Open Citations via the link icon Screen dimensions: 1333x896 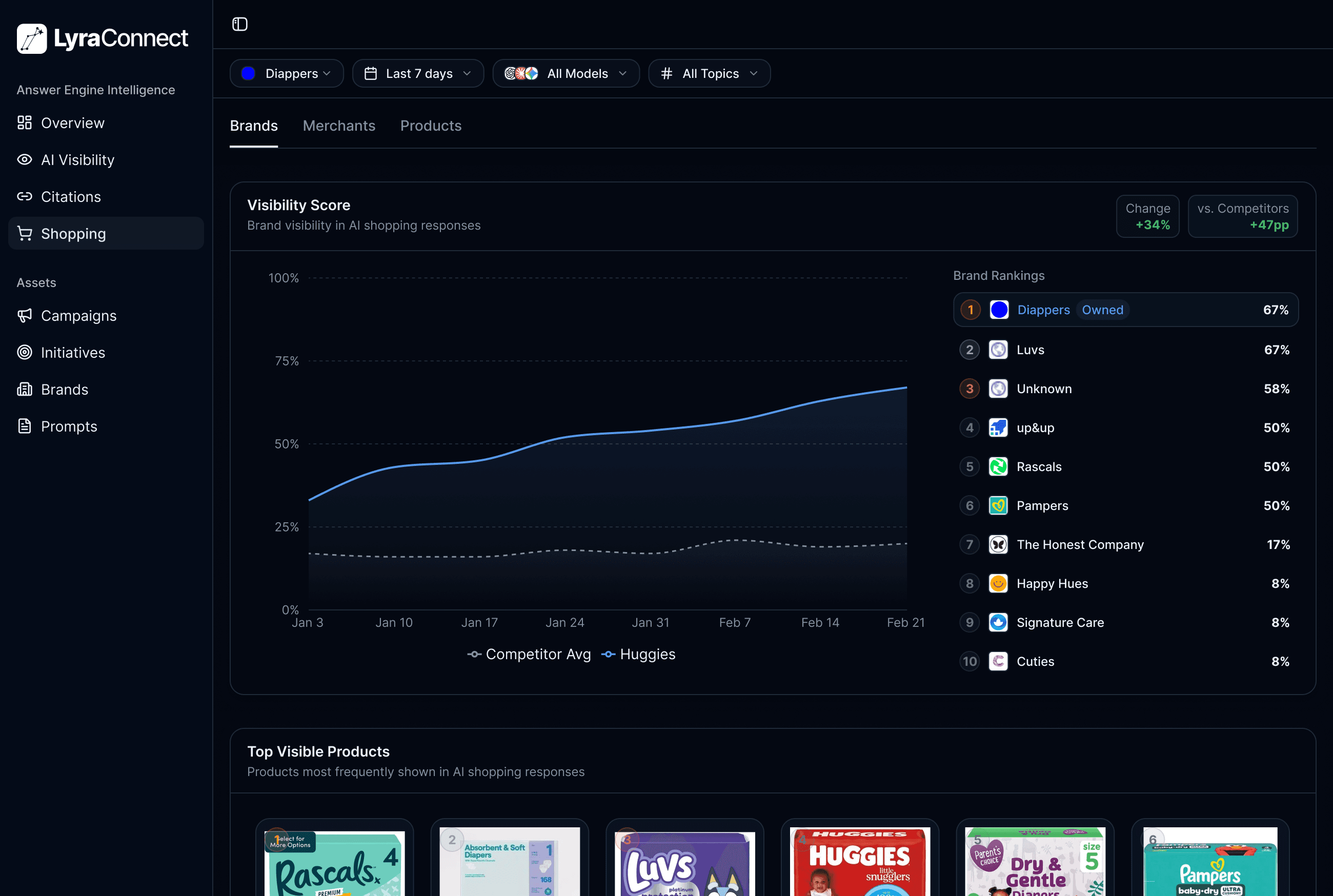coord(25,196)
